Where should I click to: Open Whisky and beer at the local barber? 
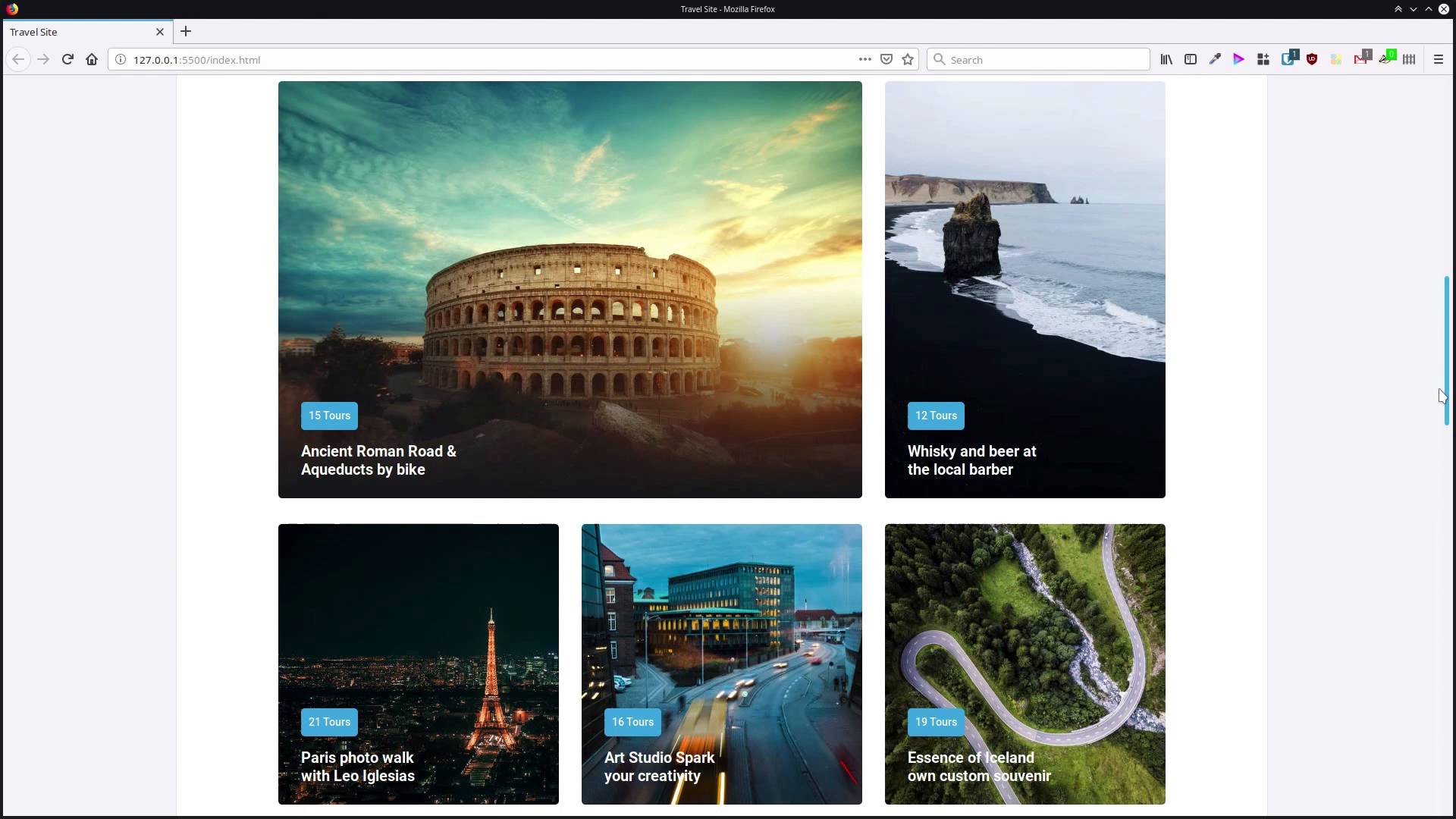pyautogui.click(x=971, y=460)
